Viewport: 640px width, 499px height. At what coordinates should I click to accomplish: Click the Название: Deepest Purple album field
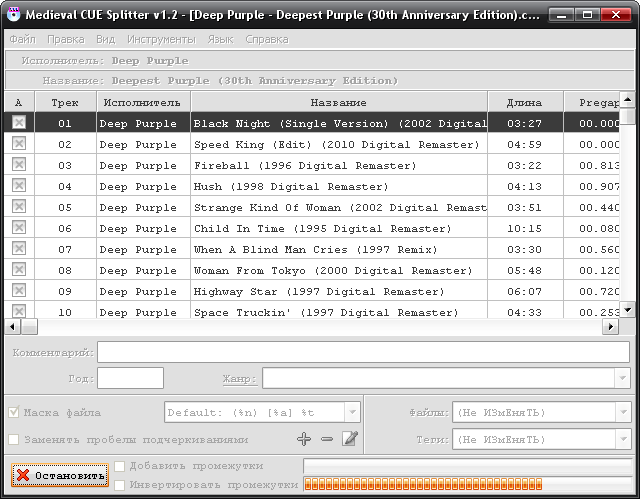pyautogui.click(x=319, y=80)
